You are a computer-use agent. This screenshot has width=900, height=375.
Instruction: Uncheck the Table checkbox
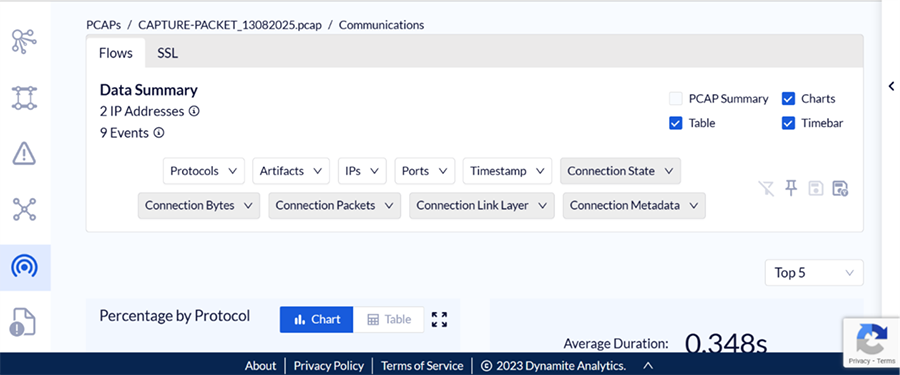coord(676,123)
